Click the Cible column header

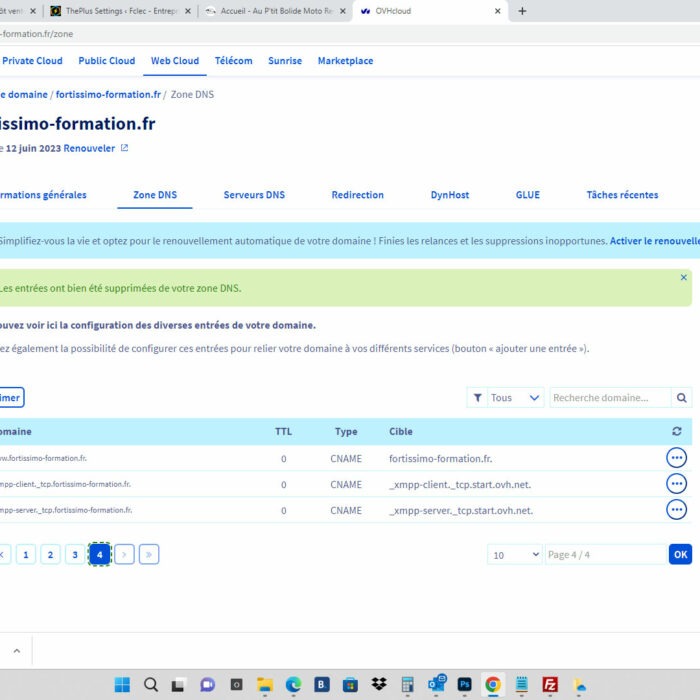point(401,431)
